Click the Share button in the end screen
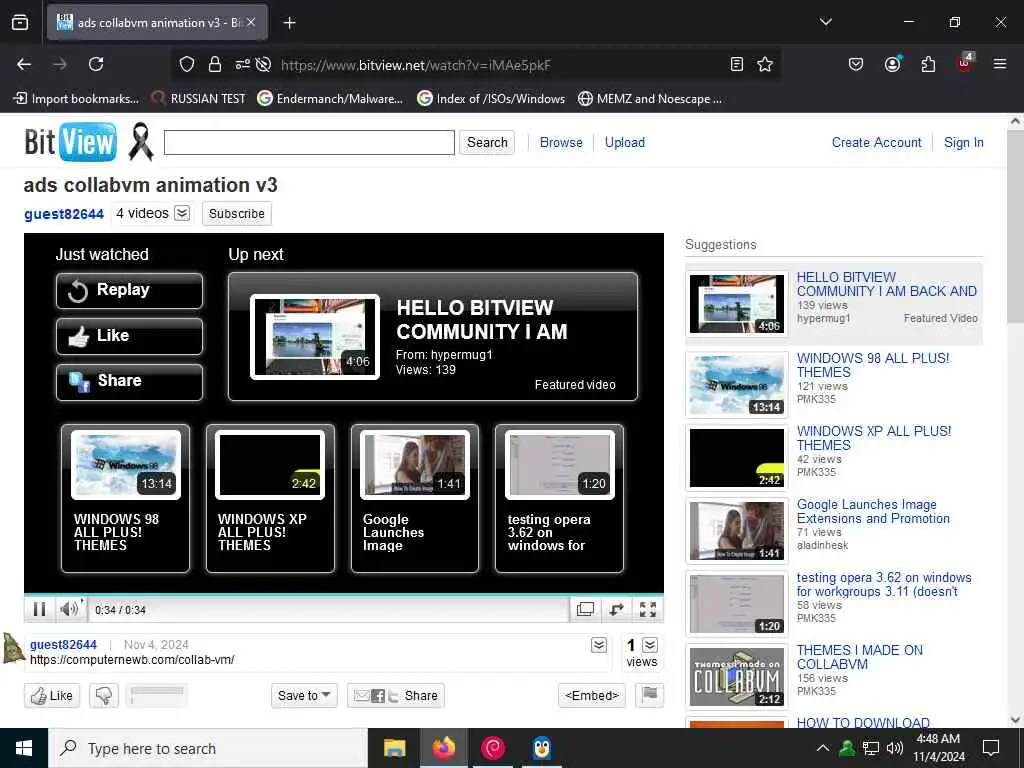This screenshot has height=768, width=1024. (129, 381)
